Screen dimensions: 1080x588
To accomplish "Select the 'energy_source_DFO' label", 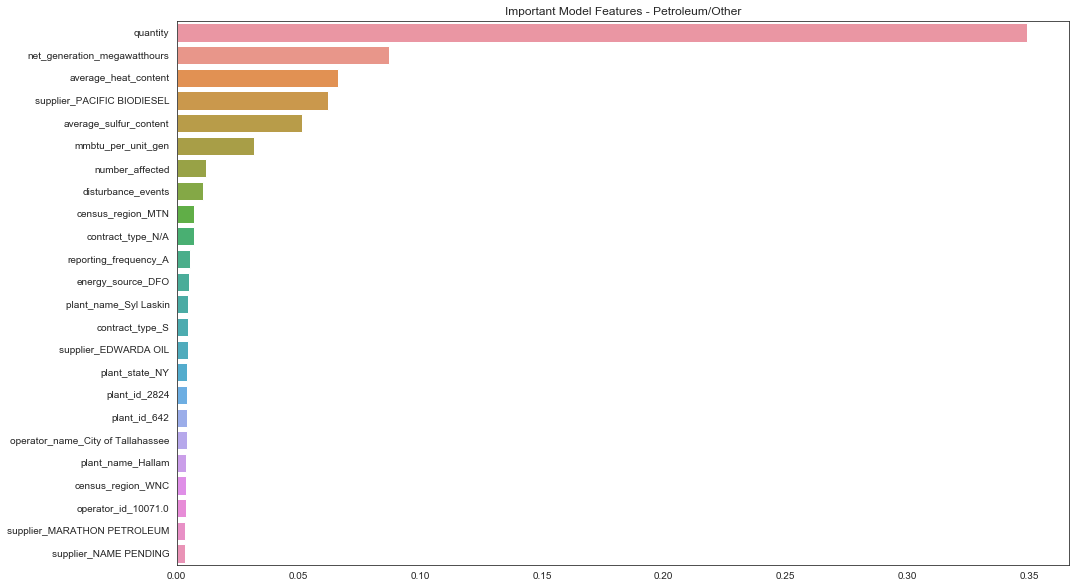I will pos(123,282).
